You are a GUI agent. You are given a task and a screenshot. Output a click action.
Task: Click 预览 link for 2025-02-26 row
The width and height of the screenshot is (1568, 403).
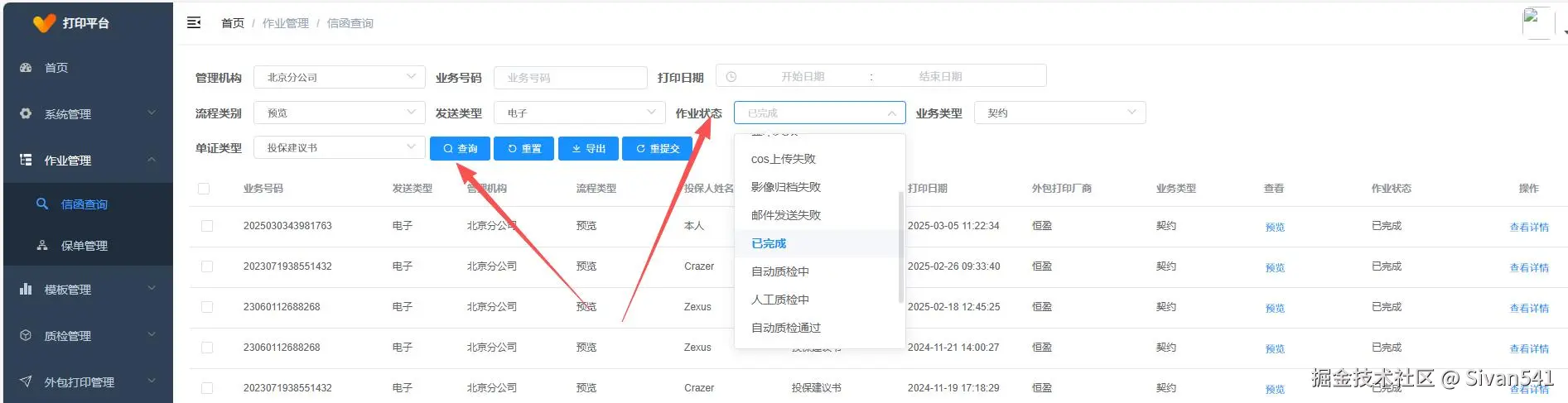pyautogui.click(x=1275, y=267)
